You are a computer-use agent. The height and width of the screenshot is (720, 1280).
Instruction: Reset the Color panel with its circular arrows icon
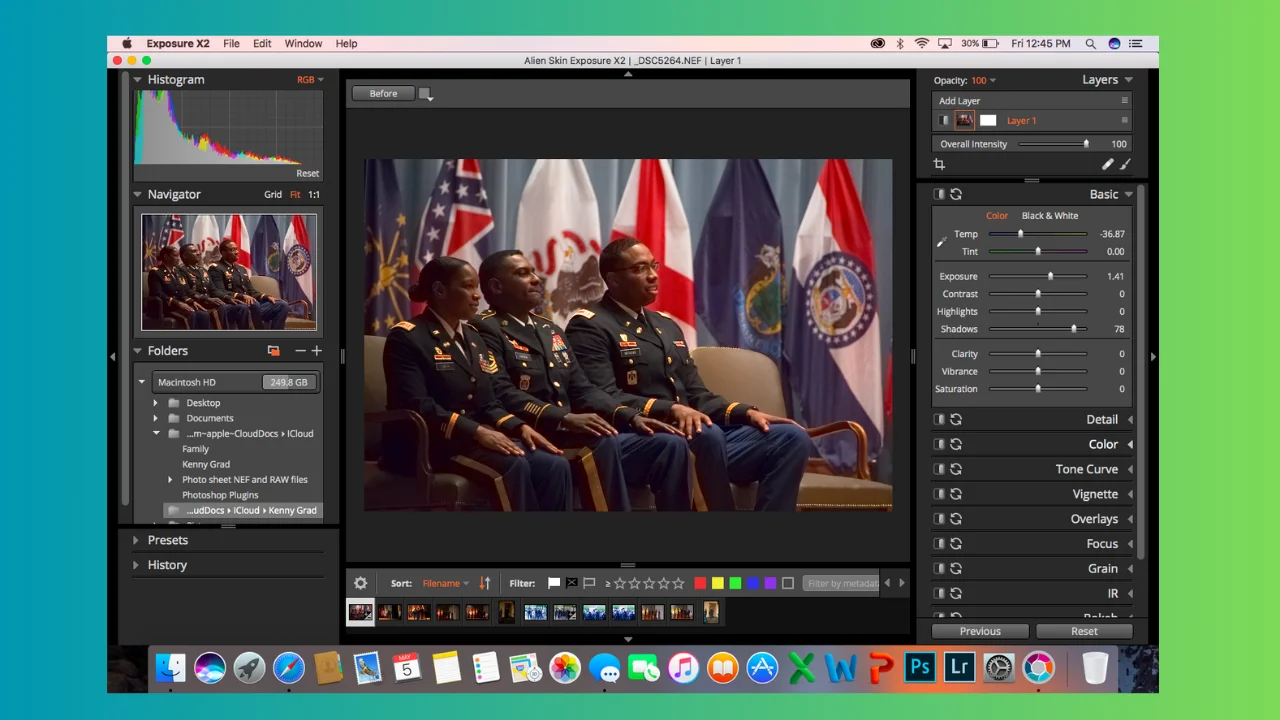pyautogui.click(x=956, y=444)
